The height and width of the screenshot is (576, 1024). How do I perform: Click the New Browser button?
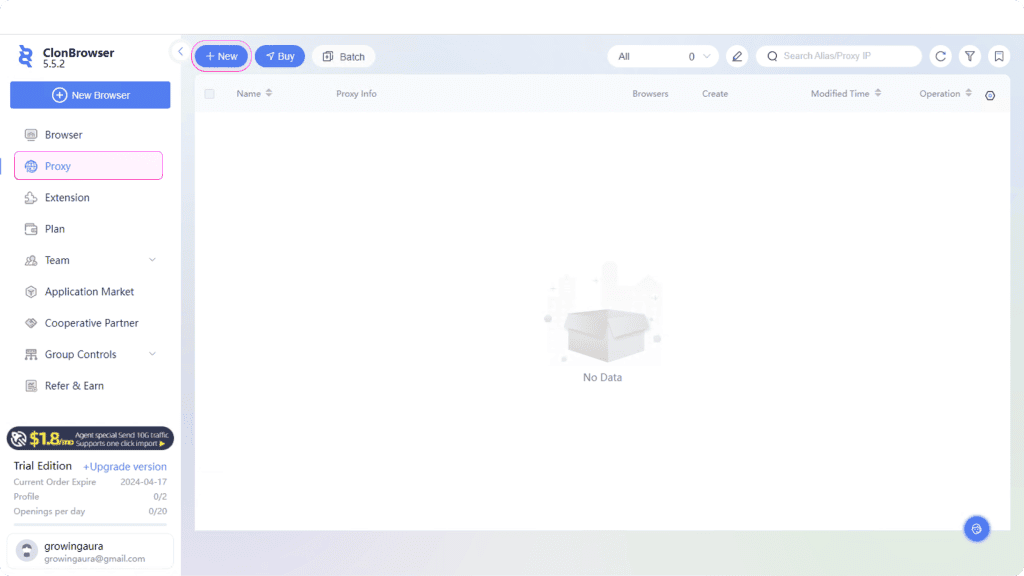point(90,95)
